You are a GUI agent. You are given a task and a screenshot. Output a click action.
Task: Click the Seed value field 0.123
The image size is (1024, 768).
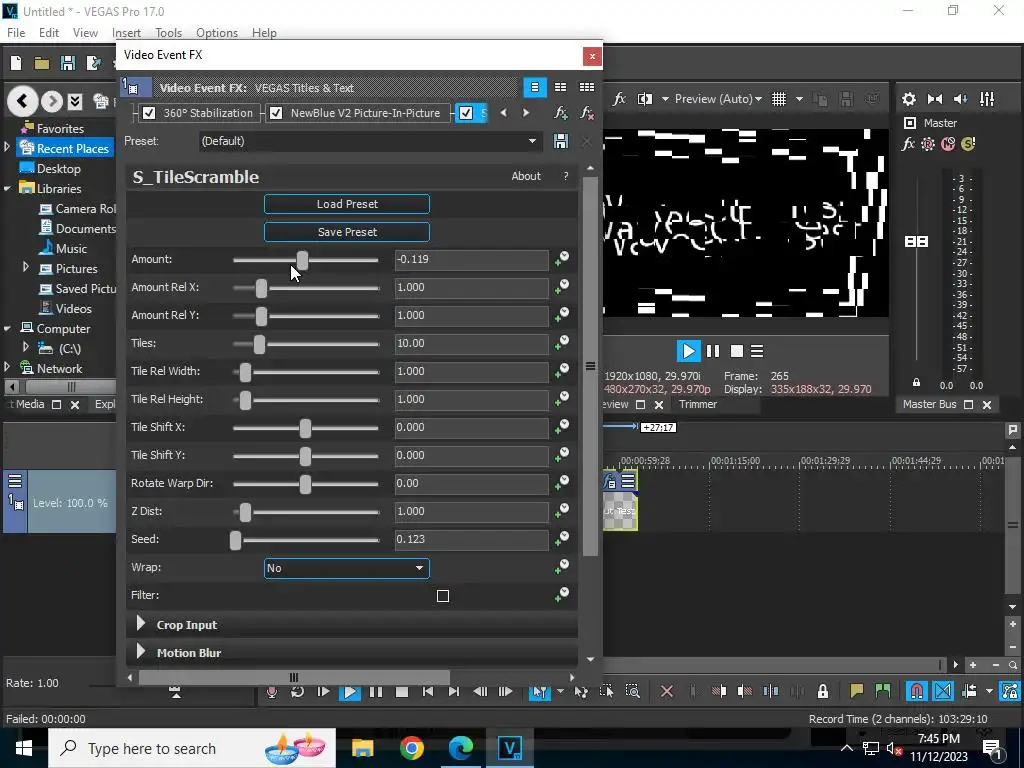pyautogui.click(x=472, y=539)
